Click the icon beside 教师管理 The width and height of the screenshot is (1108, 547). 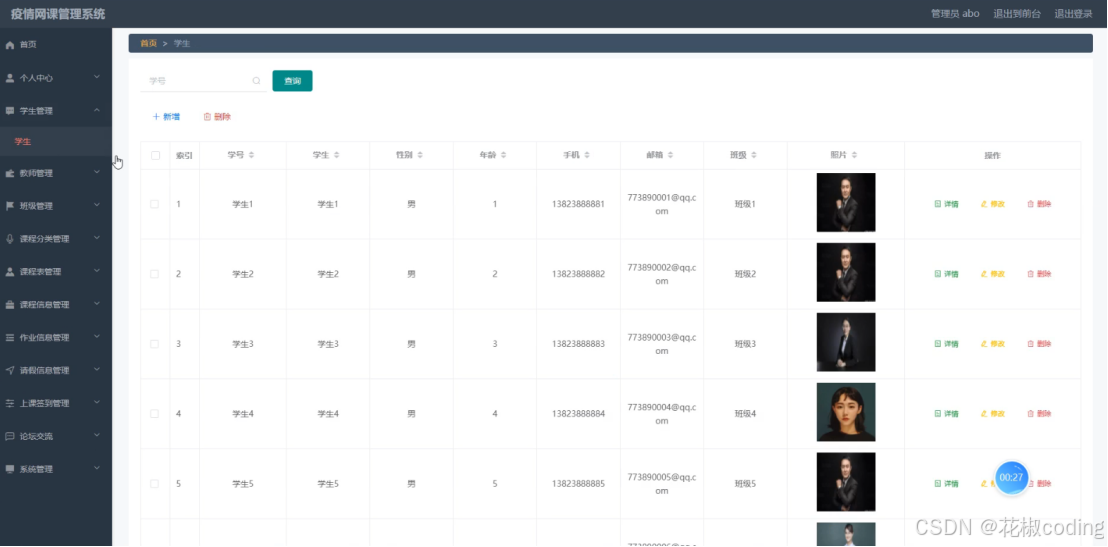pyautogui.click(x=10, y=173)
